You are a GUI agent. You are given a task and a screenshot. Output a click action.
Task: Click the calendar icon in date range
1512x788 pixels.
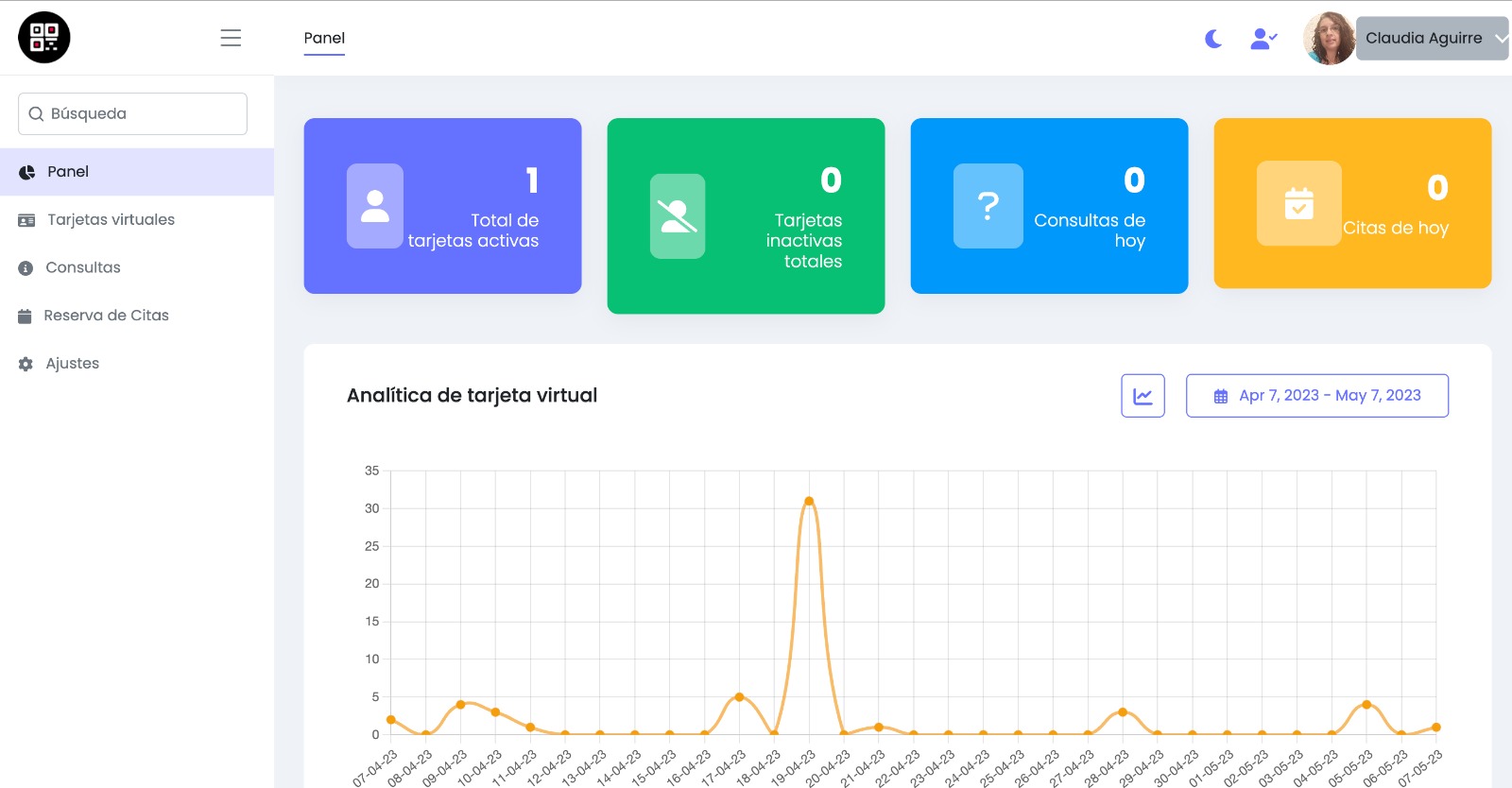pyautogui.click(x=1221, y=397)
